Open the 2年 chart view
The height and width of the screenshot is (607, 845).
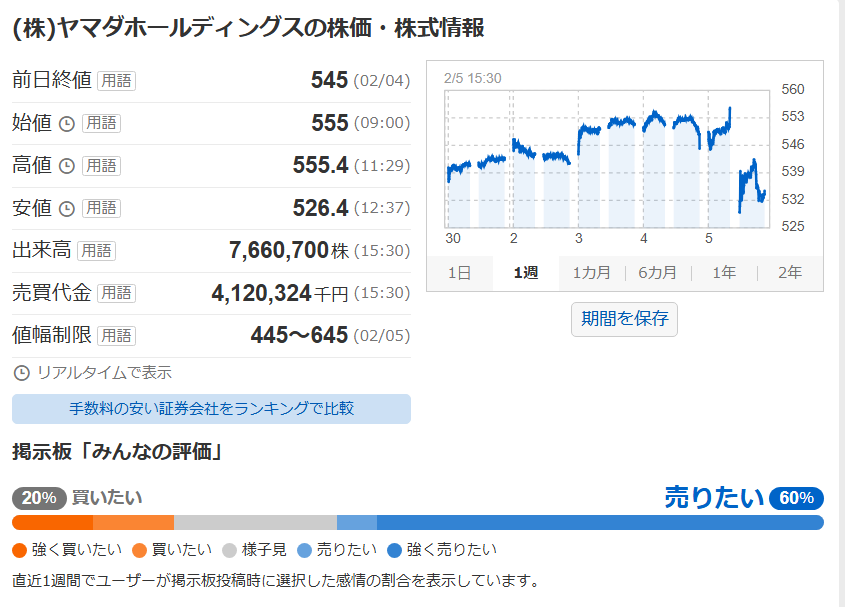[x=789, y=272]
